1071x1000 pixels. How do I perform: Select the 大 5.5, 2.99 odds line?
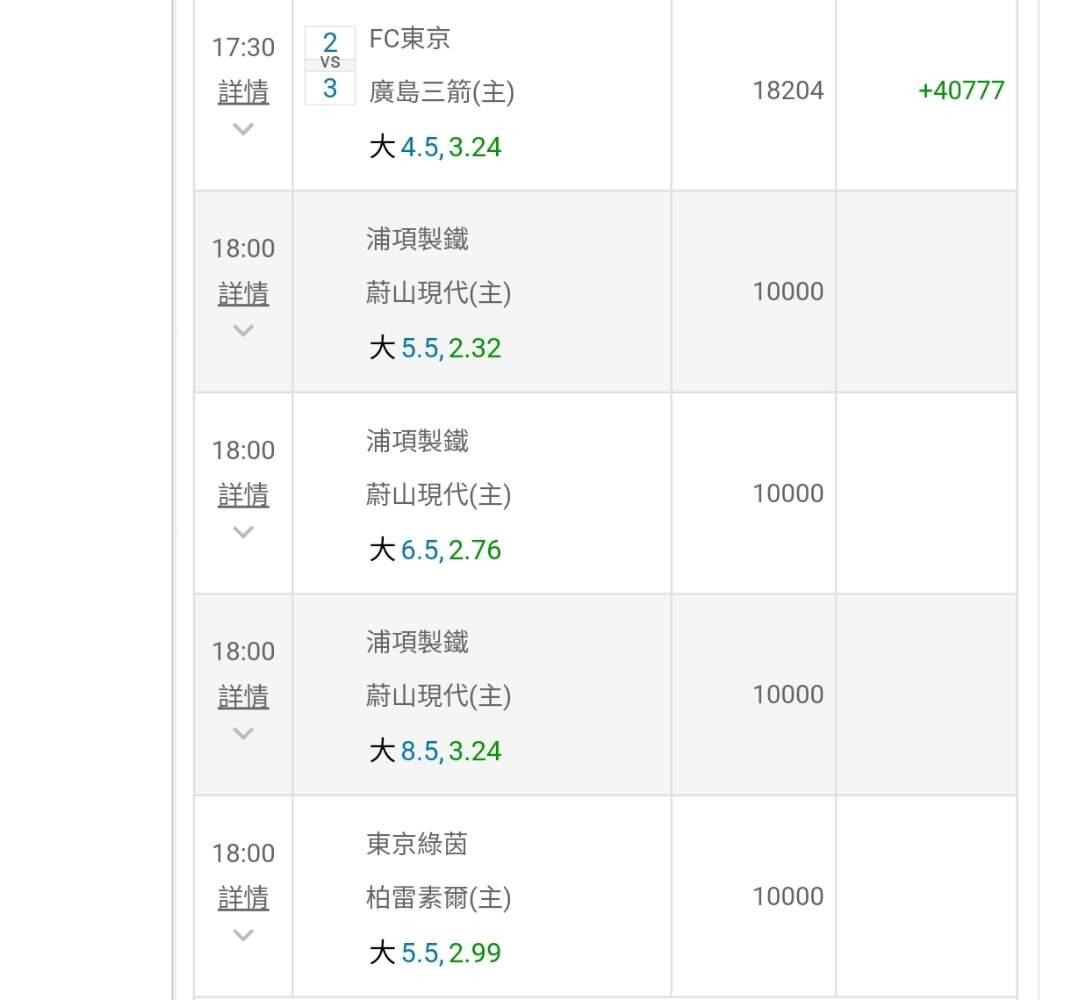pos(435,953)
